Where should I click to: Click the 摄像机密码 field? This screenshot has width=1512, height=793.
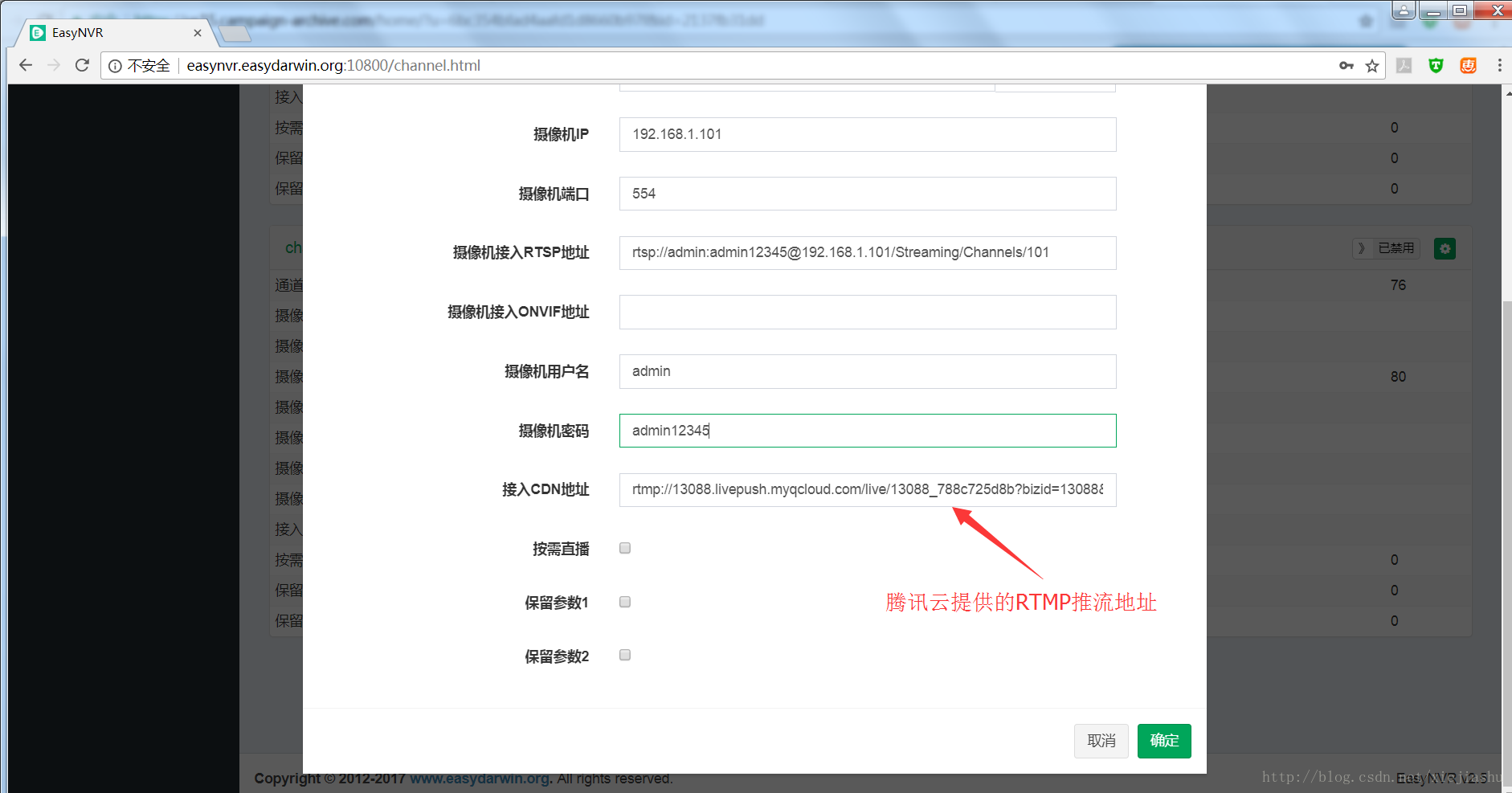868,431
